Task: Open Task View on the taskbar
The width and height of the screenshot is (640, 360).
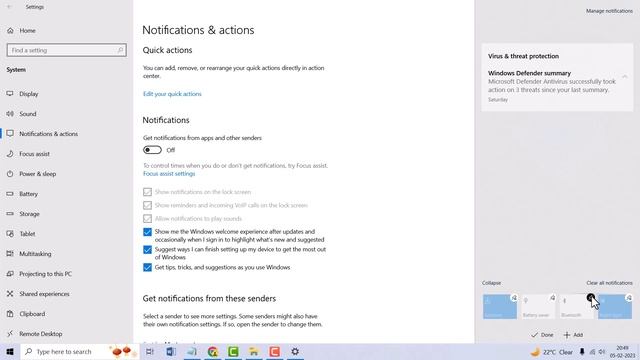Action: pyautogui.click(x=150, y=351)
